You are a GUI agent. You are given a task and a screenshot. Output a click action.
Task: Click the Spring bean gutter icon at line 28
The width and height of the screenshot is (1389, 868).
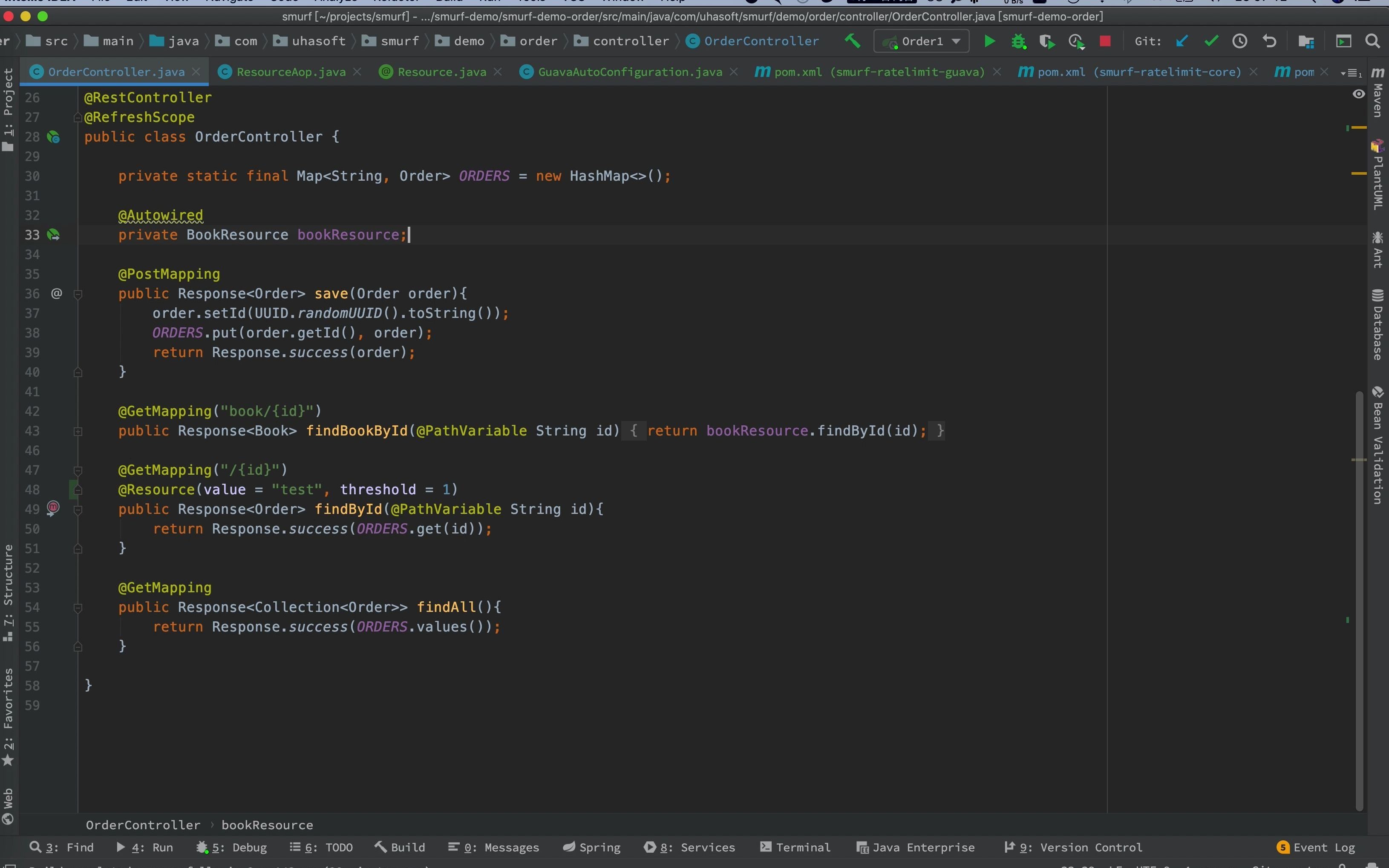point(53,137)
